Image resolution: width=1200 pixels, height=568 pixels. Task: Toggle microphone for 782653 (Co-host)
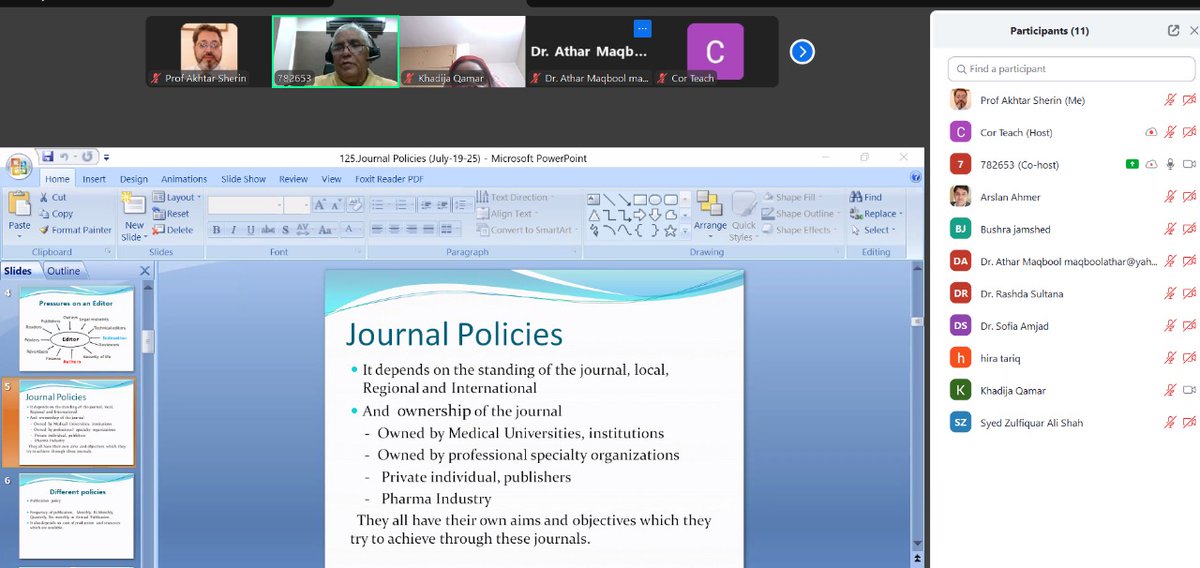point(1169,164)
